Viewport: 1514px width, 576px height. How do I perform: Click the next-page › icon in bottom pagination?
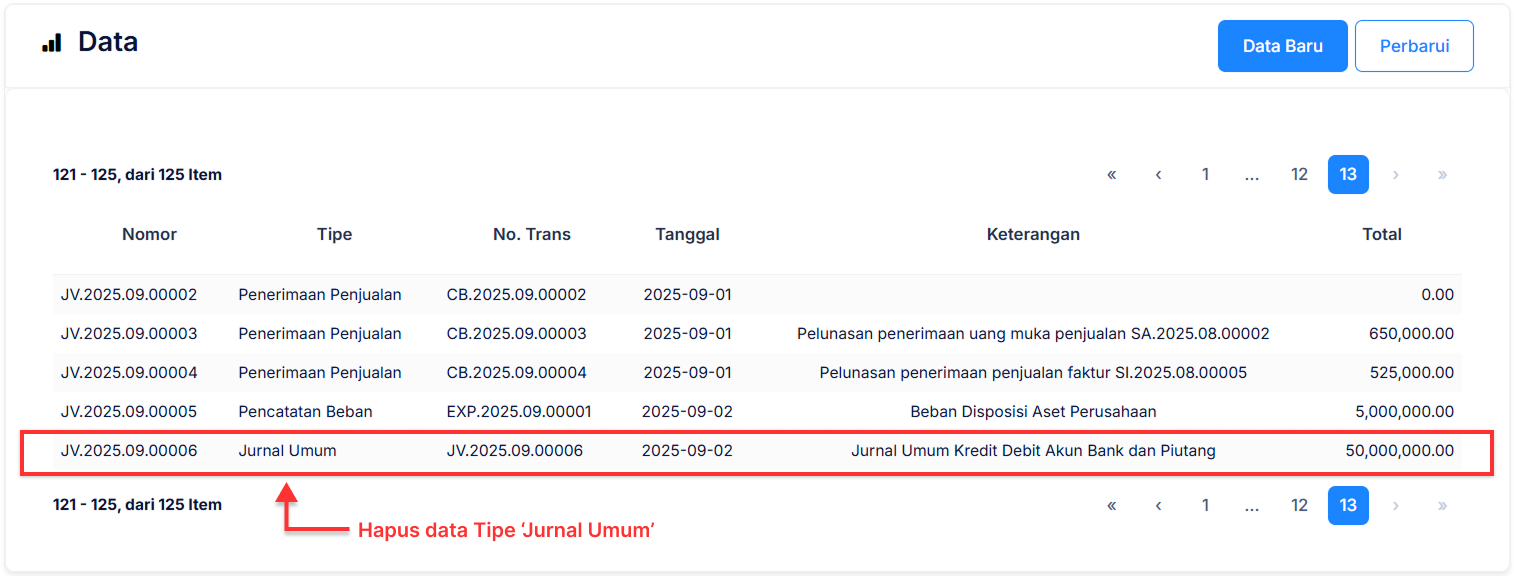tap(1395, 505)
